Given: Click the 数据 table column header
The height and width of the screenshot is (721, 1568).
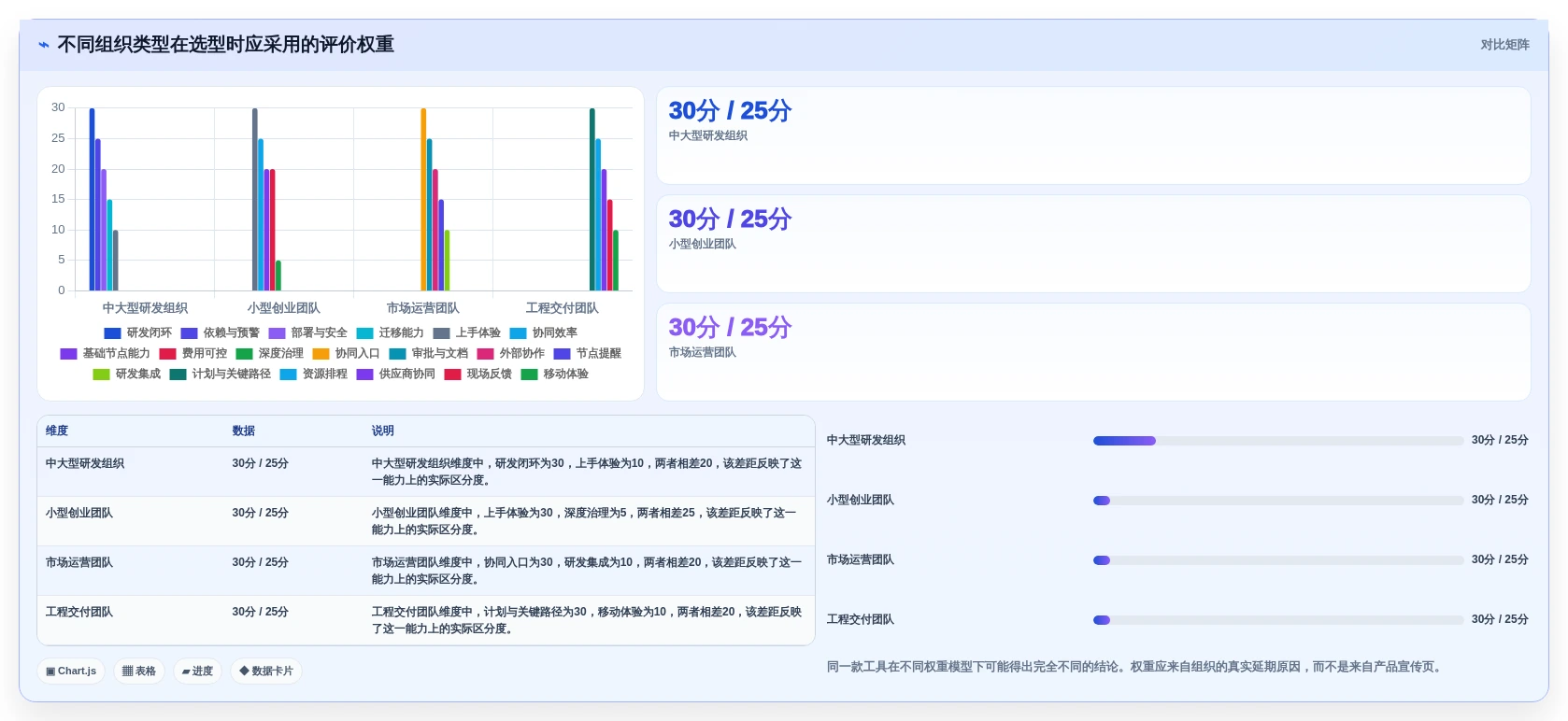Looking at the screenshot, I should [x=244, y=431].
